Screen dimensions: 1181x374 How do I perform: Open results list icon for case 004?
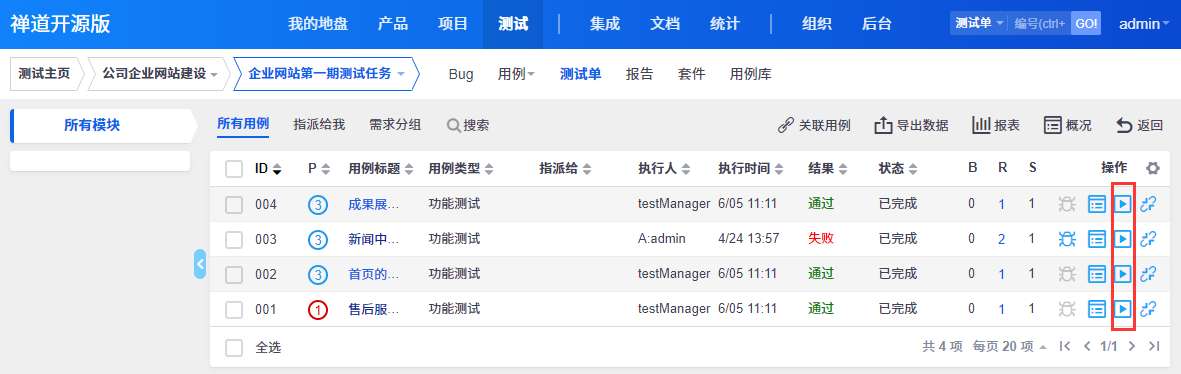coord(1097,204)
